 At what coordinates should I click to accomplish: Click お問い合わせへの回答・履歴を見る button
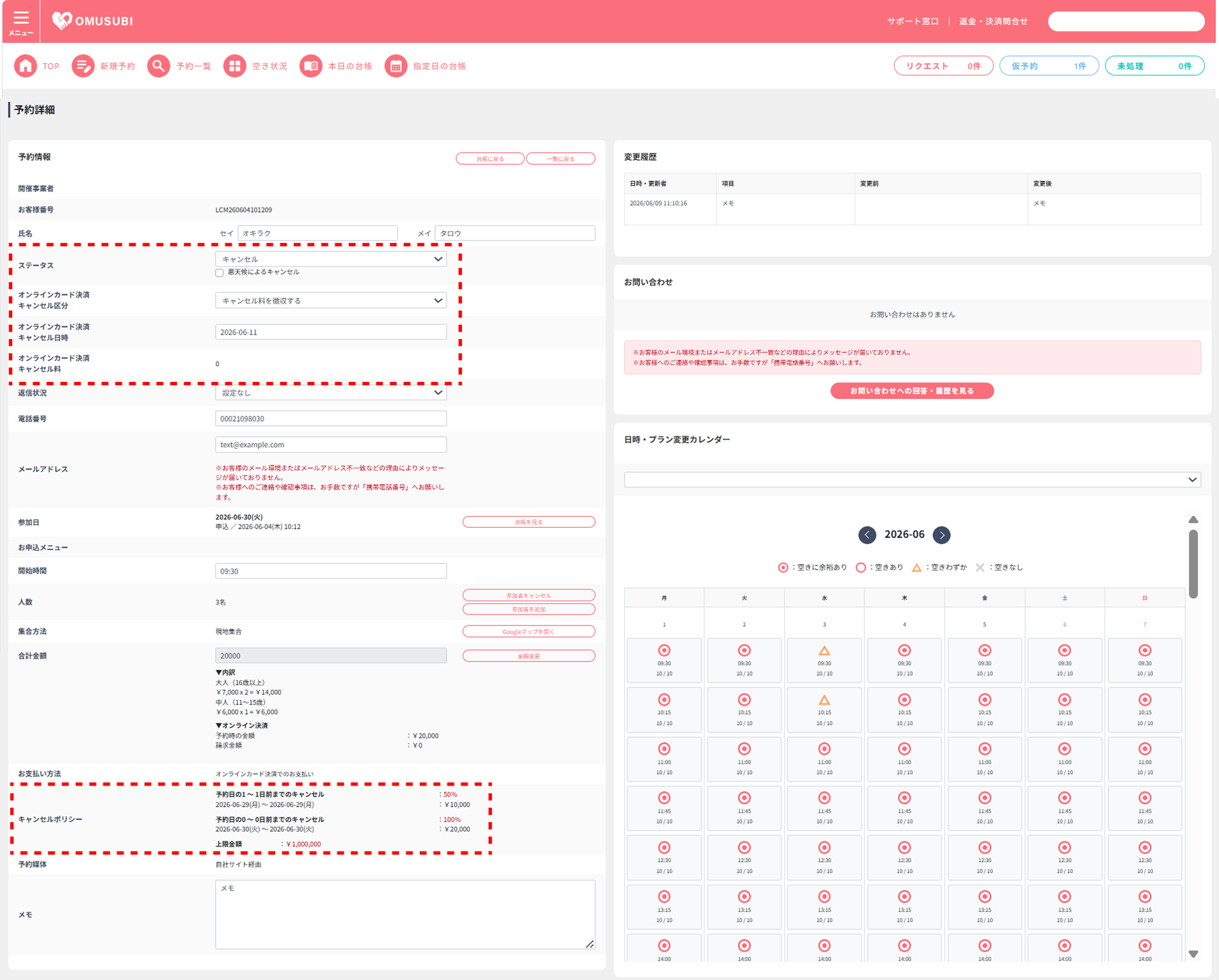[x=912, y=391]
